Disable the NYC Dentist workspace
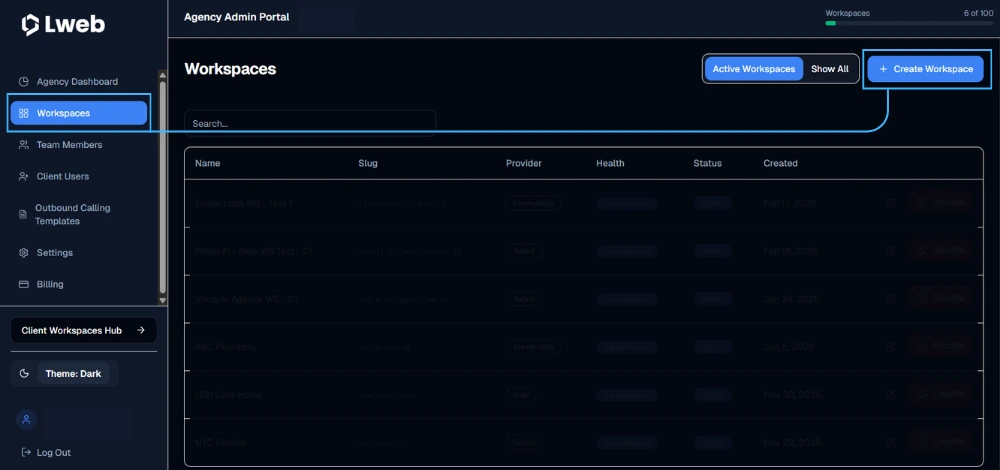 point(941,442)
